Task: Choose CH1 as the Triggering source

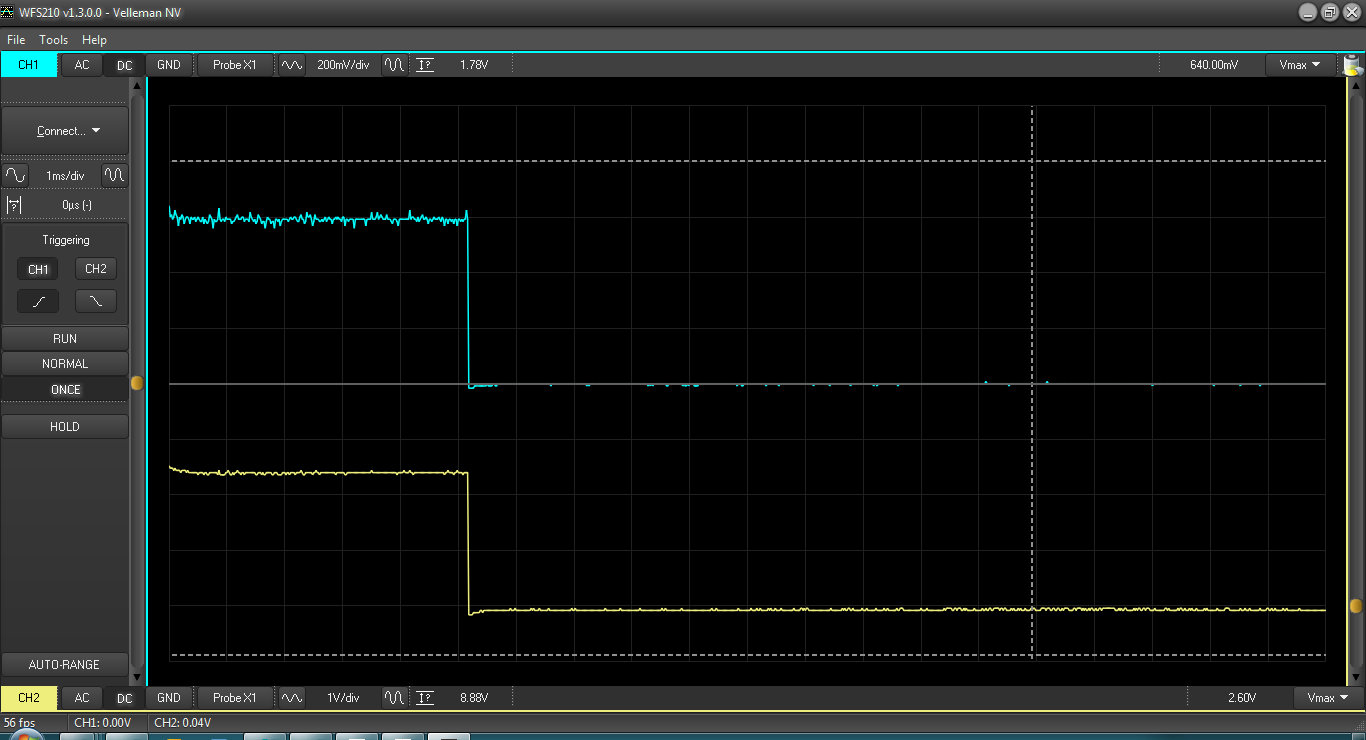Action: pos(38,269)
